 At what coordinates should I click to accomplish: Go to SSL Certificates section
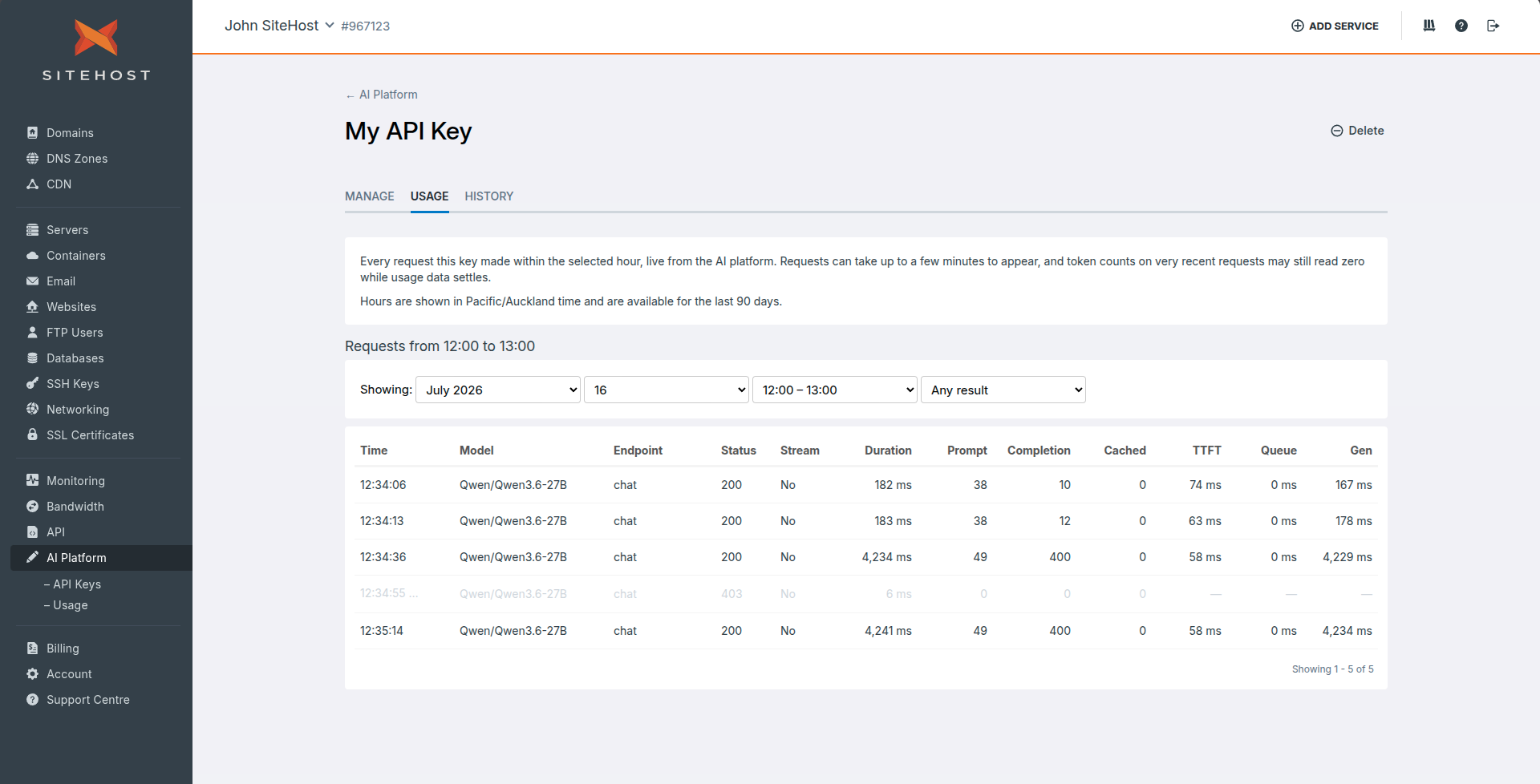click(90, 435)
